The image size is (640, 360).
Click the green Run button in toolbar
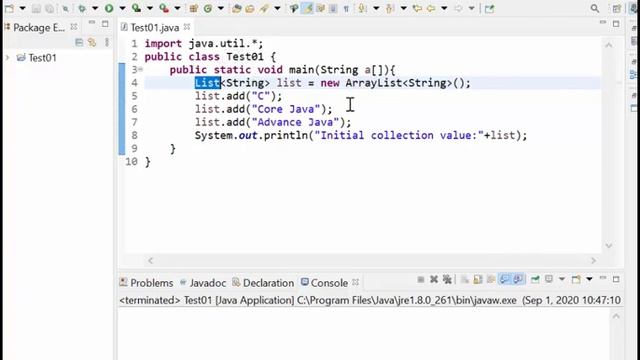[109, 8]
